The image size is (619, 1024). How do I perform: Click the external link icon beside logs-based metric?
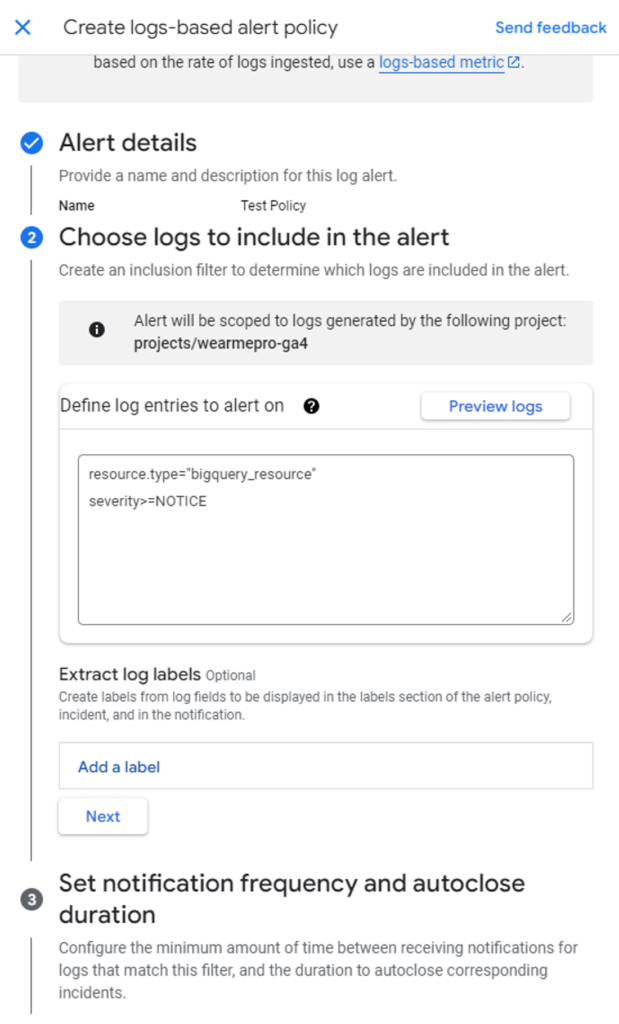(x=514, y=62)
